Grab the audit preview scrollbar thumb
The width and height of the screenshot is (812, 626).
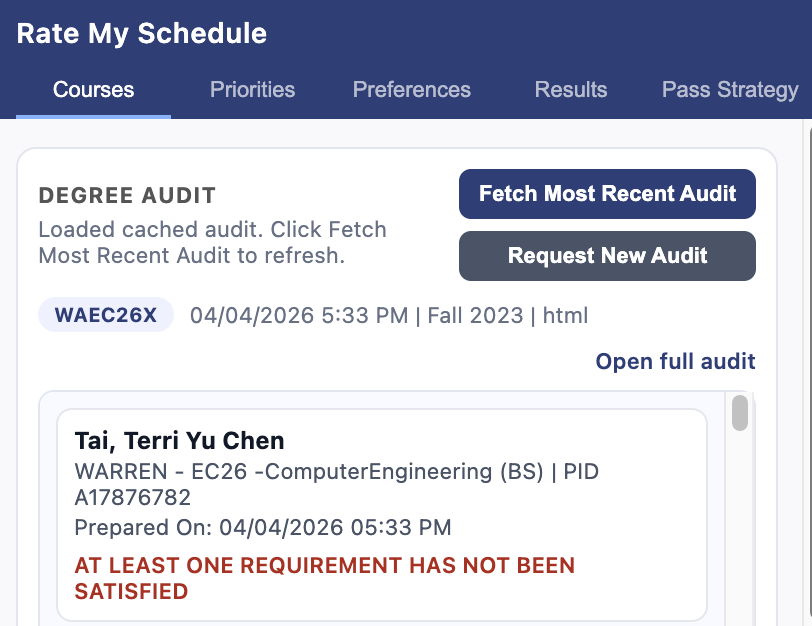(740, 413)
